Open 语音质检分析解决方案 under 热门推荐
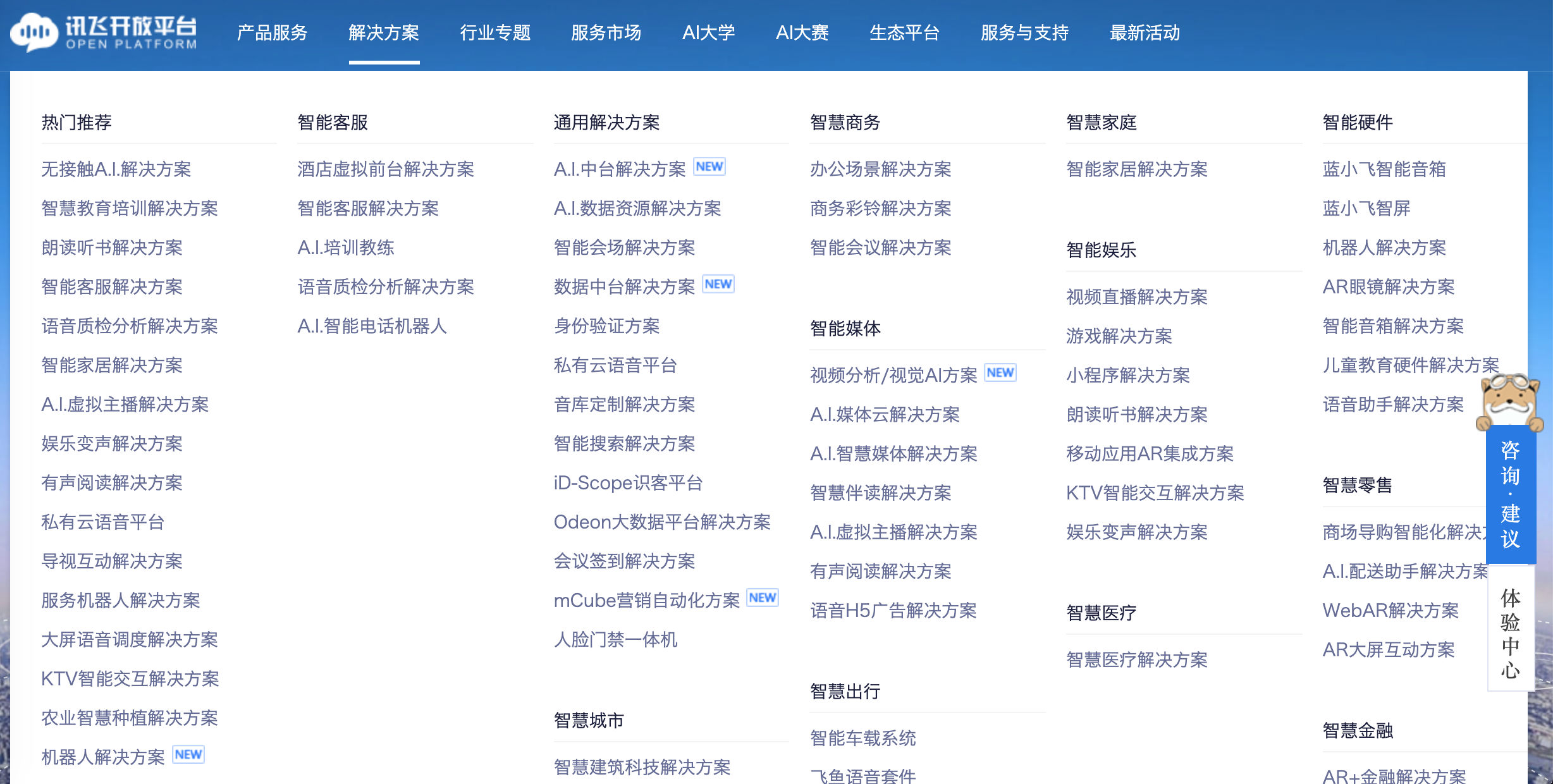This screenshot has height=784, width=1553. coord(130,326)
